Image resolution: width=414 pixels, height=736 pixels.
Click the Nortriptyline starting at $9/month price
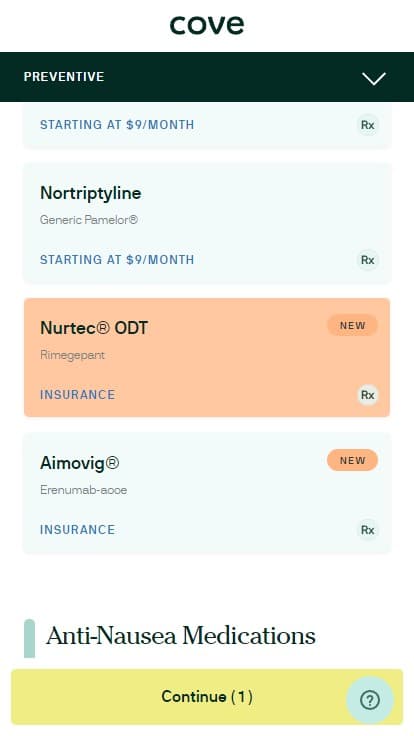(117, 260)
